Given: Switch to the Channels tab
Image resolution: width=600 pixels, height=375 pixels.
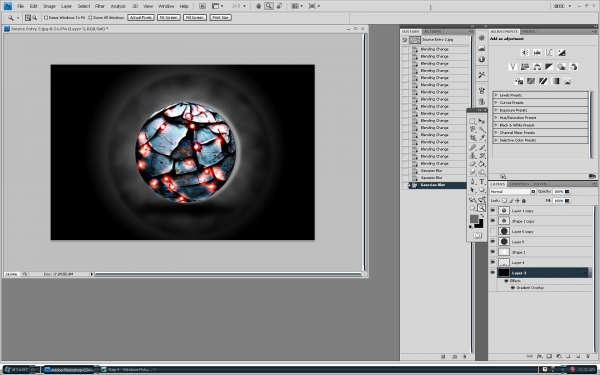Looking at the screenshot, I should (519, 184).
